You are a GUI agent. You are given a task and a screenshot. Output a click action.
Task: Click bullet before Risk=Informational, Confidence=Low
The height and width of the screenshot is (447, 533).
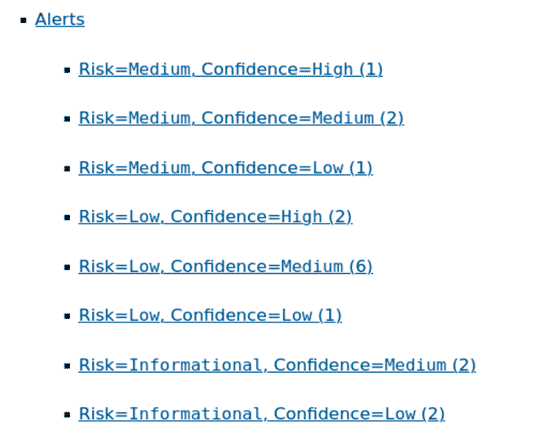pos(67,415)
